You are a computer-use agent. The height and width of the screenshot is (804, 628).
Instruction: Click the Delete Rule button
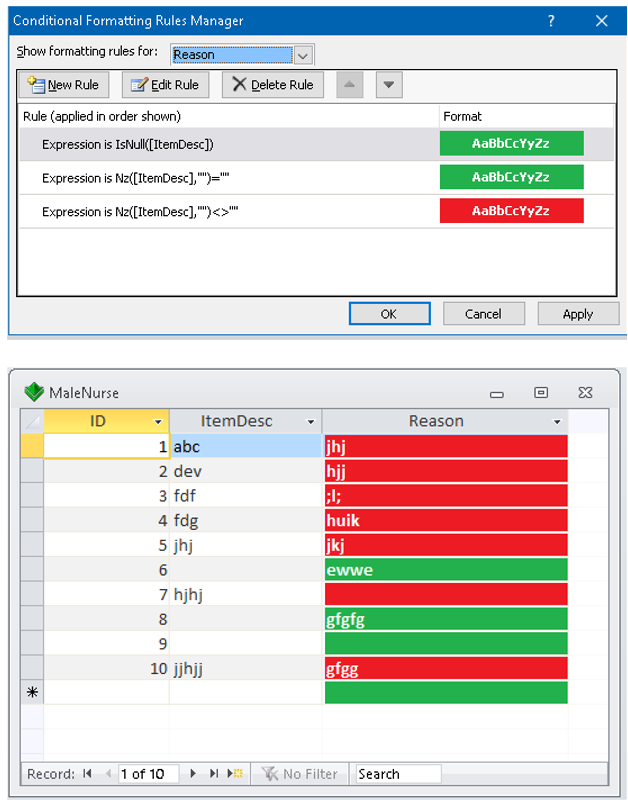pyautogui.click(x=273, y=85)
